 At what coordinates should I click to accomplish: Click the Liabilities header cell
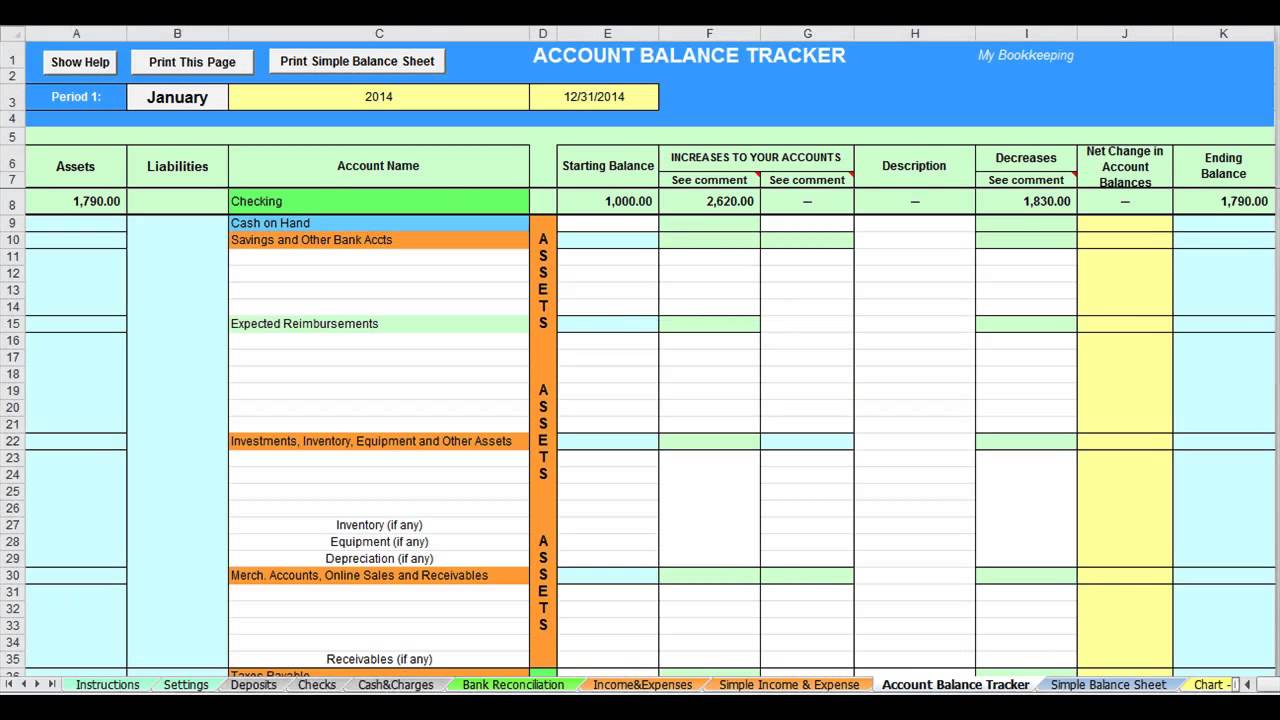(177, 166)
